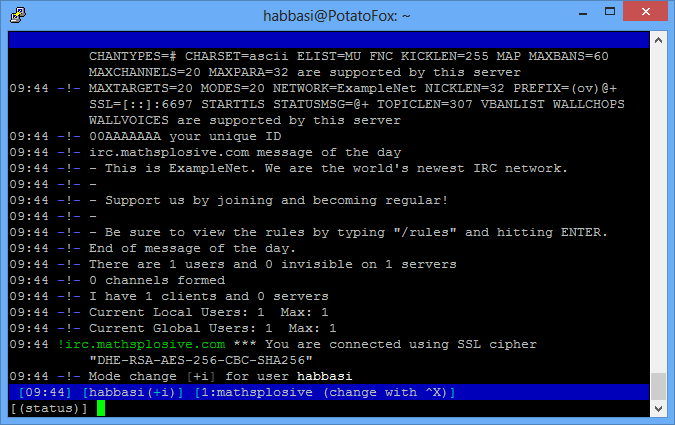Click 'MAXBANS=60' text
This screenshot has width=675, height=425.
569,56
